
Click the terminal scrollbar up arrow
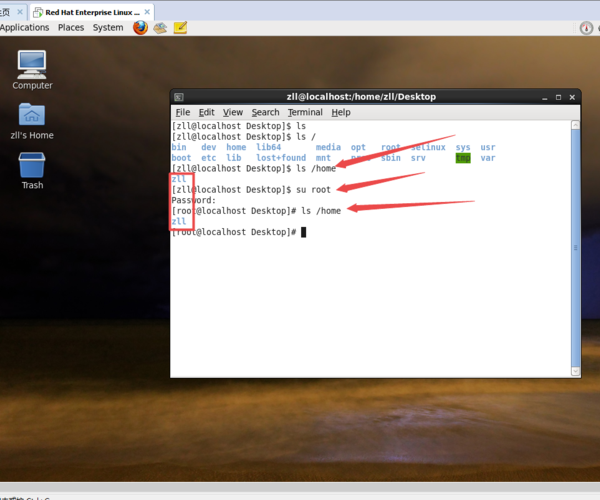point(577,126)
